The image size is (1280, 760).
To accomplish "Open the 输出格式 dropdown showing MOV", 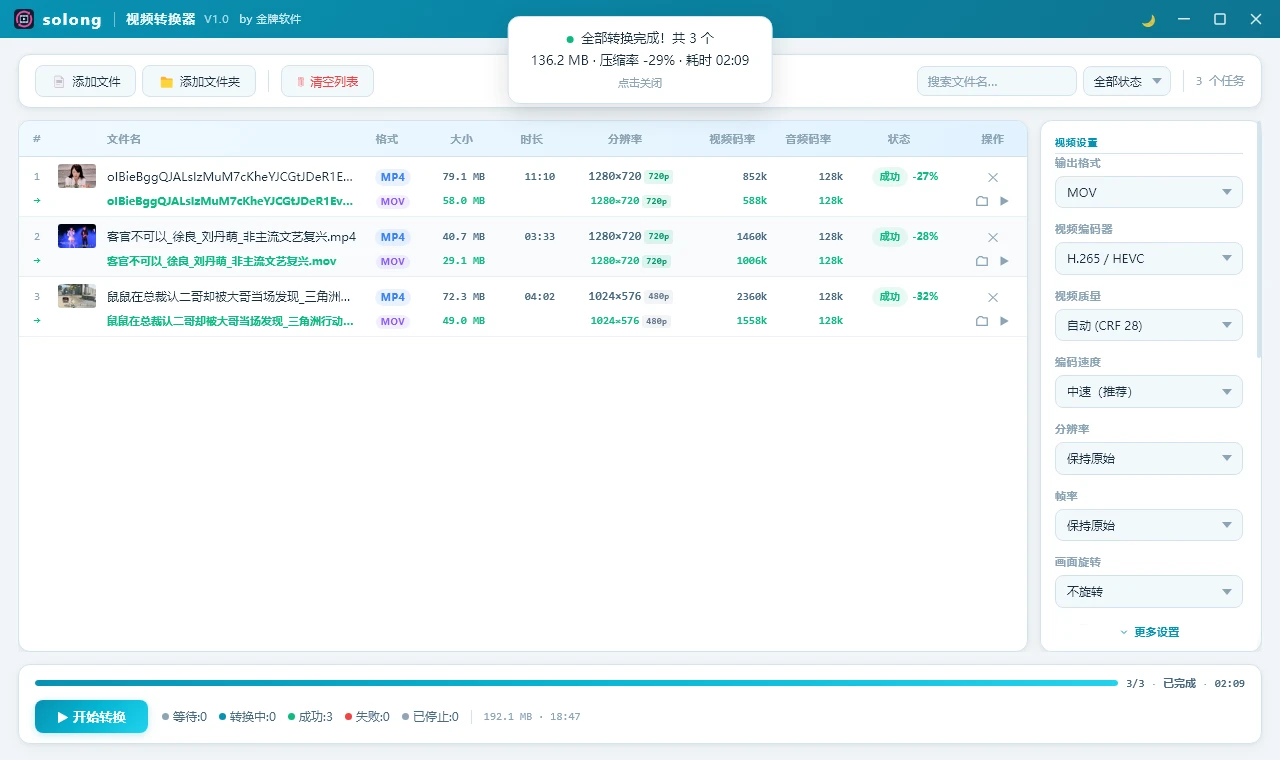I will point(1148,191).
